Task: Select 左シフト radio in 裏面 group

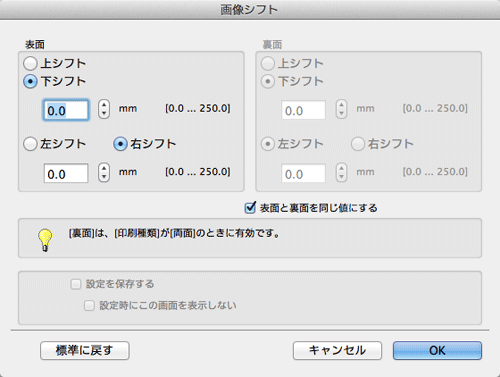Action: coord(268,144)
